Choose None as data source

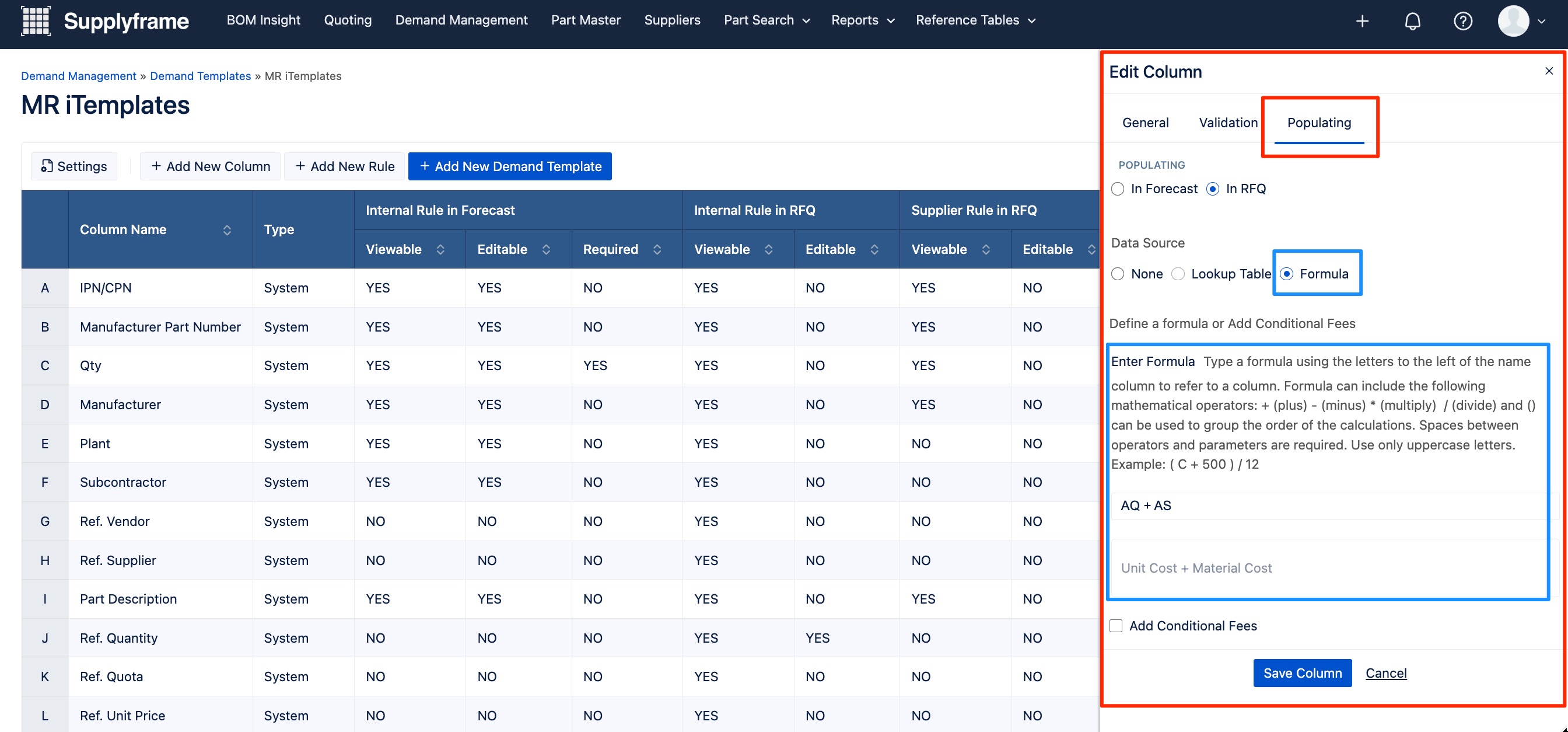pyautogui.click(x=1118, y=274)
